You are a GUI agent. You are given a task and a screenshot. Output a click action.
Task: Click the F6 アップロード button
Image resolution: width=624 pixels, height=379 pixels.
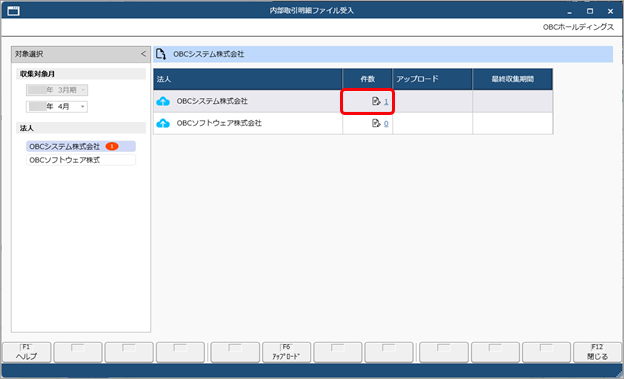(286, 352)
